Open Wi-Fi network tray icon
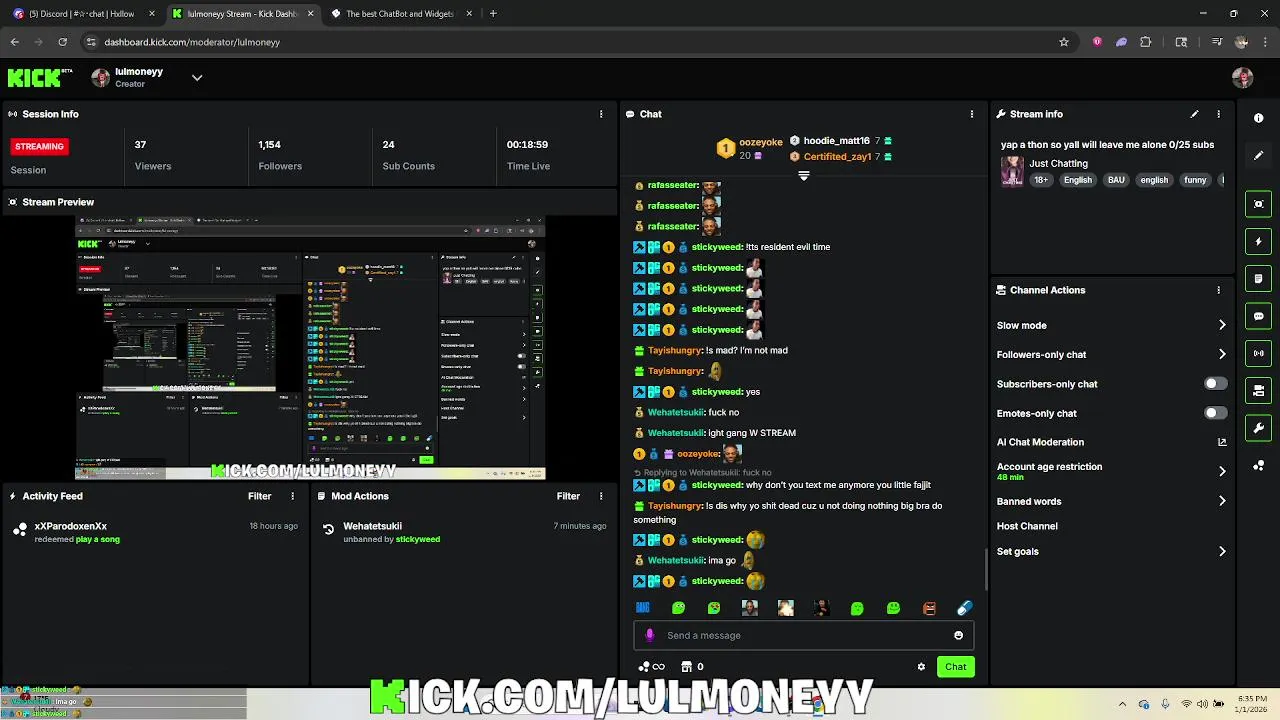This screenshot has height=720, width=1280. tap(1186, 703)
